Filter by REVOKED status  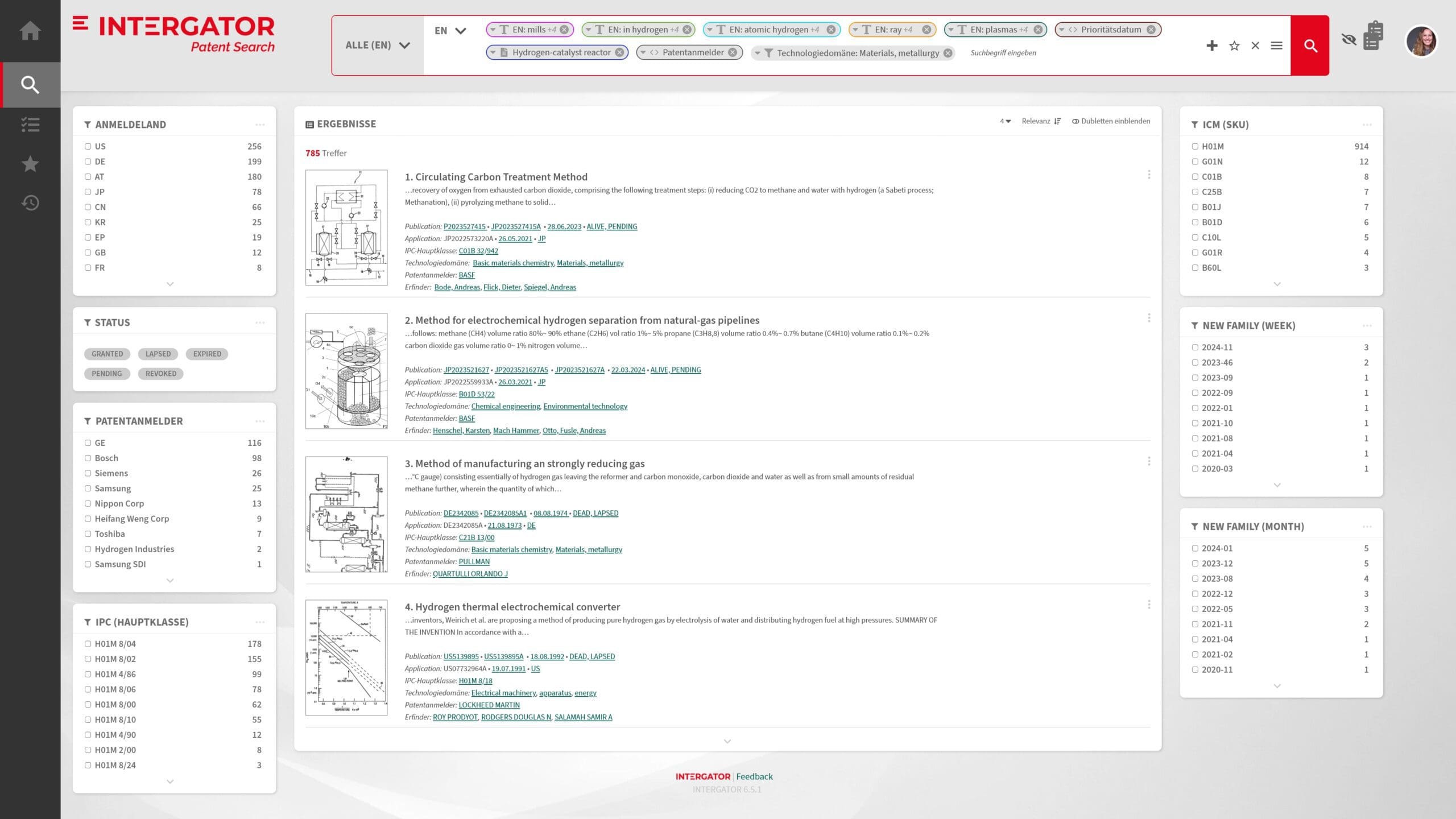pyautogui.click(x=160, y=374)
